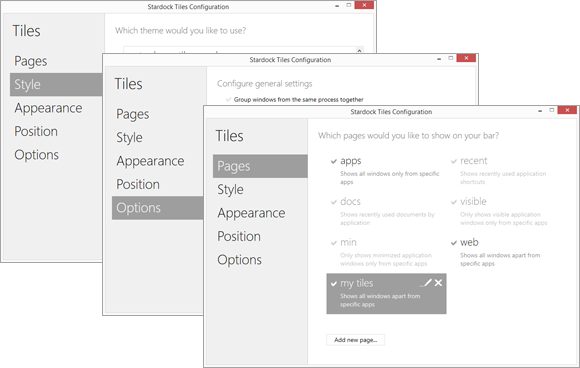
Task: Minimize the front Tiles Configuration window
Action: click(x=540, y=111)
